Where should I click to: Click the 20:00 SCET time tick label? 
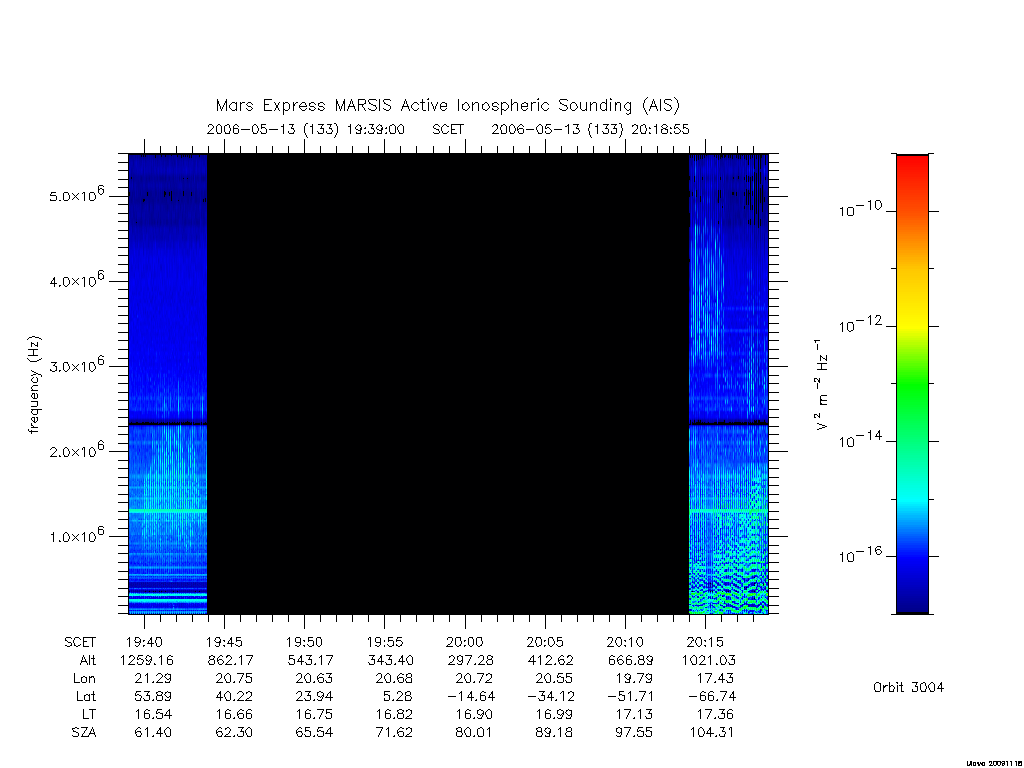[464, 642]
